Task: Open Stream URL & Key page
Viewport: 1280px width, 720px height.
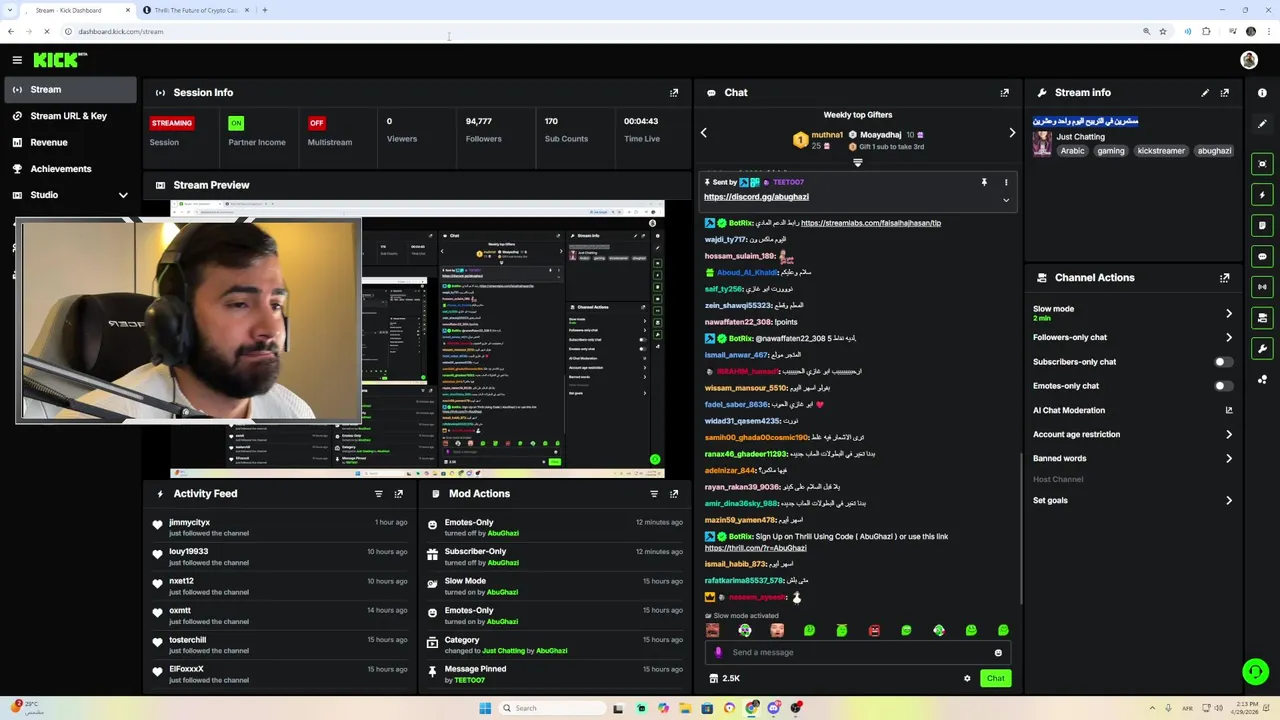Action: tap(70, 116)
